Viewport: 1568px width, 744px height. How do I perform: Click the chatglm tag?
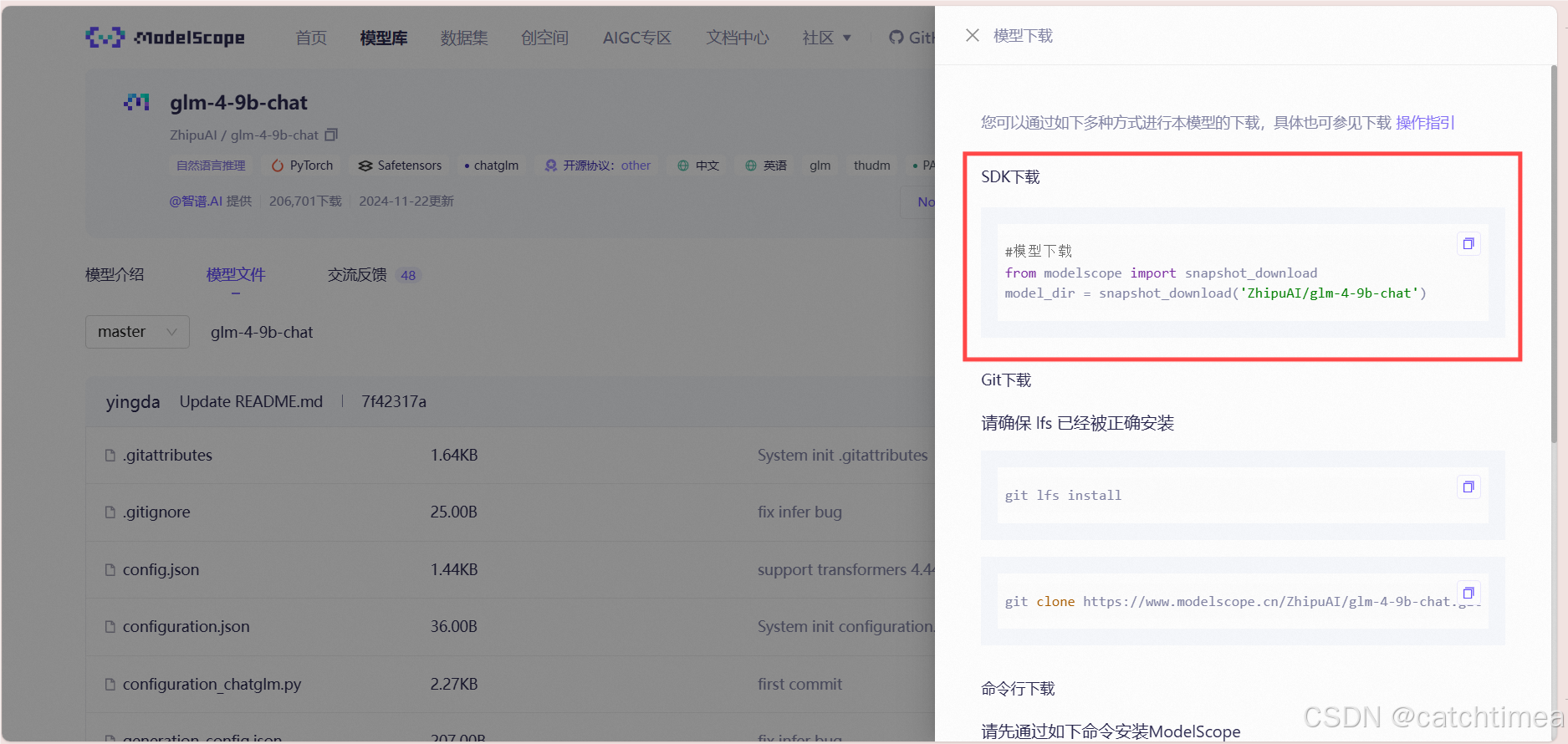coord(492,166)
